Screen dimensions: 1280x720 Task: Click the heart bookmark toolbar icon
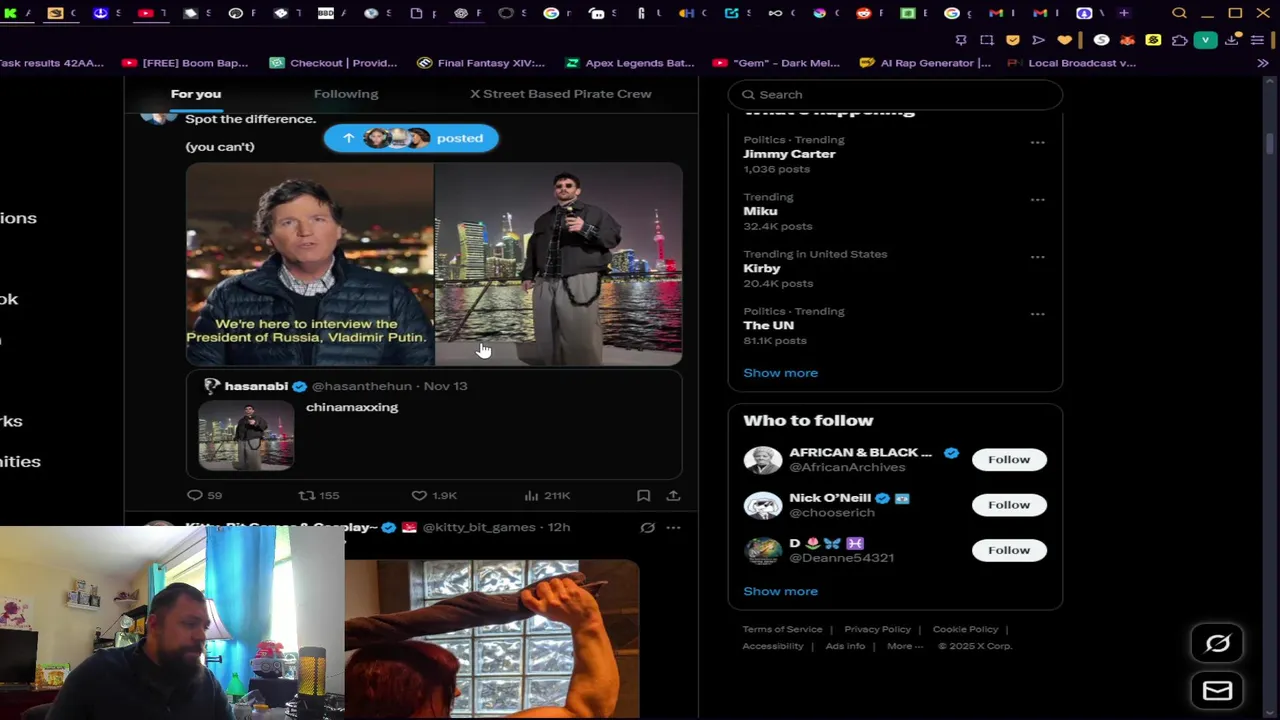1064,40
